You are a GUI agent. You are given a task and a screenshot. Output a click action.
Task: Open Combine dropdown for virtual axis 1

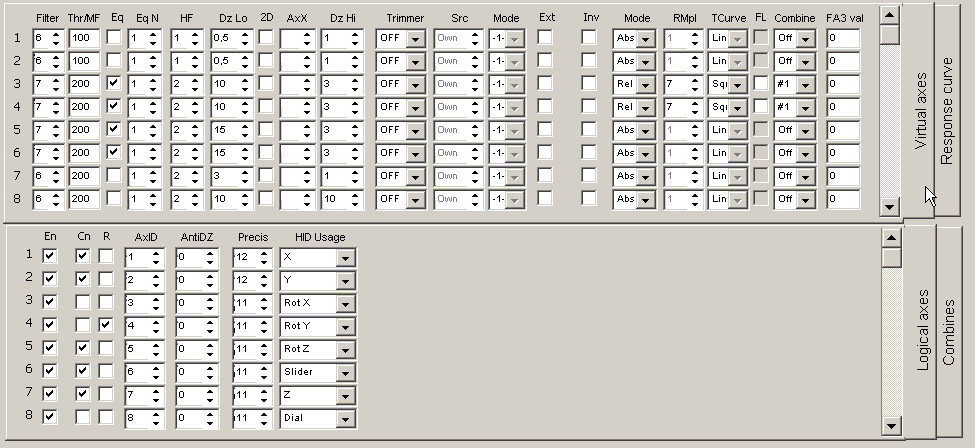tap(806, 39)
